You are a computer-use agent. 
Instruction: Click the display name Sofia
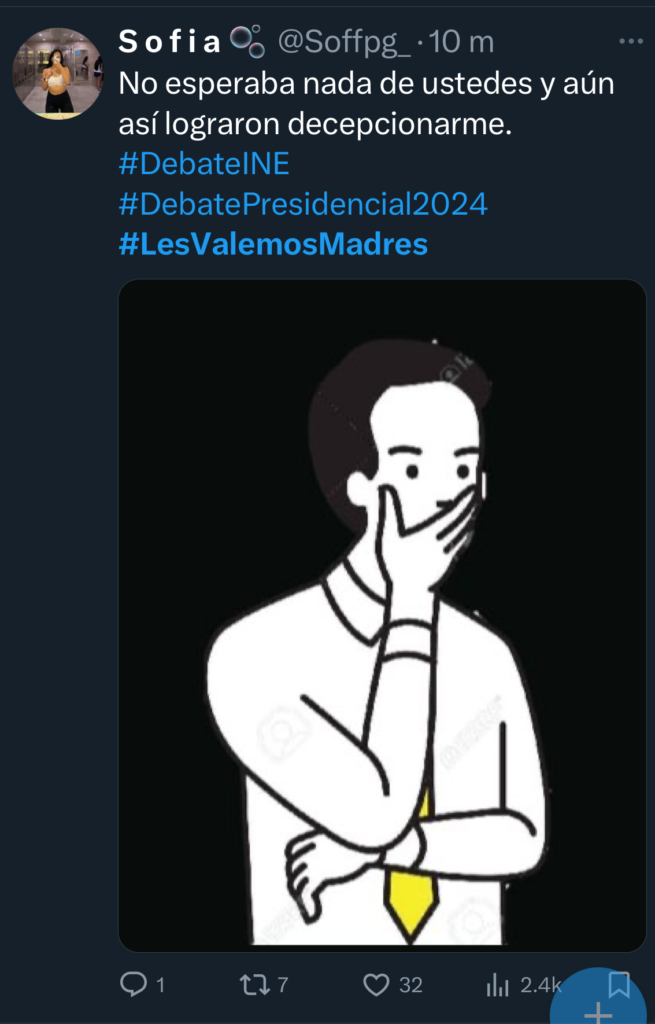[170, 41]
